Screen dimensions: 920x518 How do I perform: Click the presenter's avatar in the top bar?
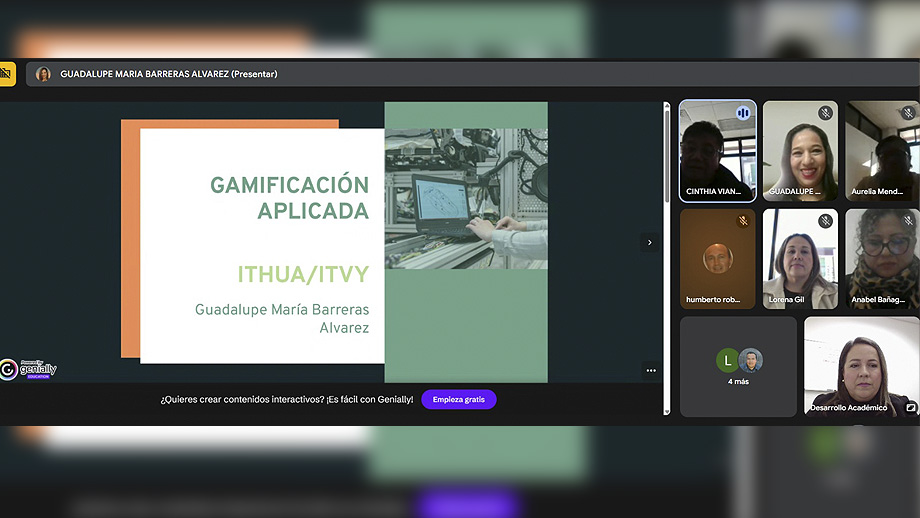(43, 74)
